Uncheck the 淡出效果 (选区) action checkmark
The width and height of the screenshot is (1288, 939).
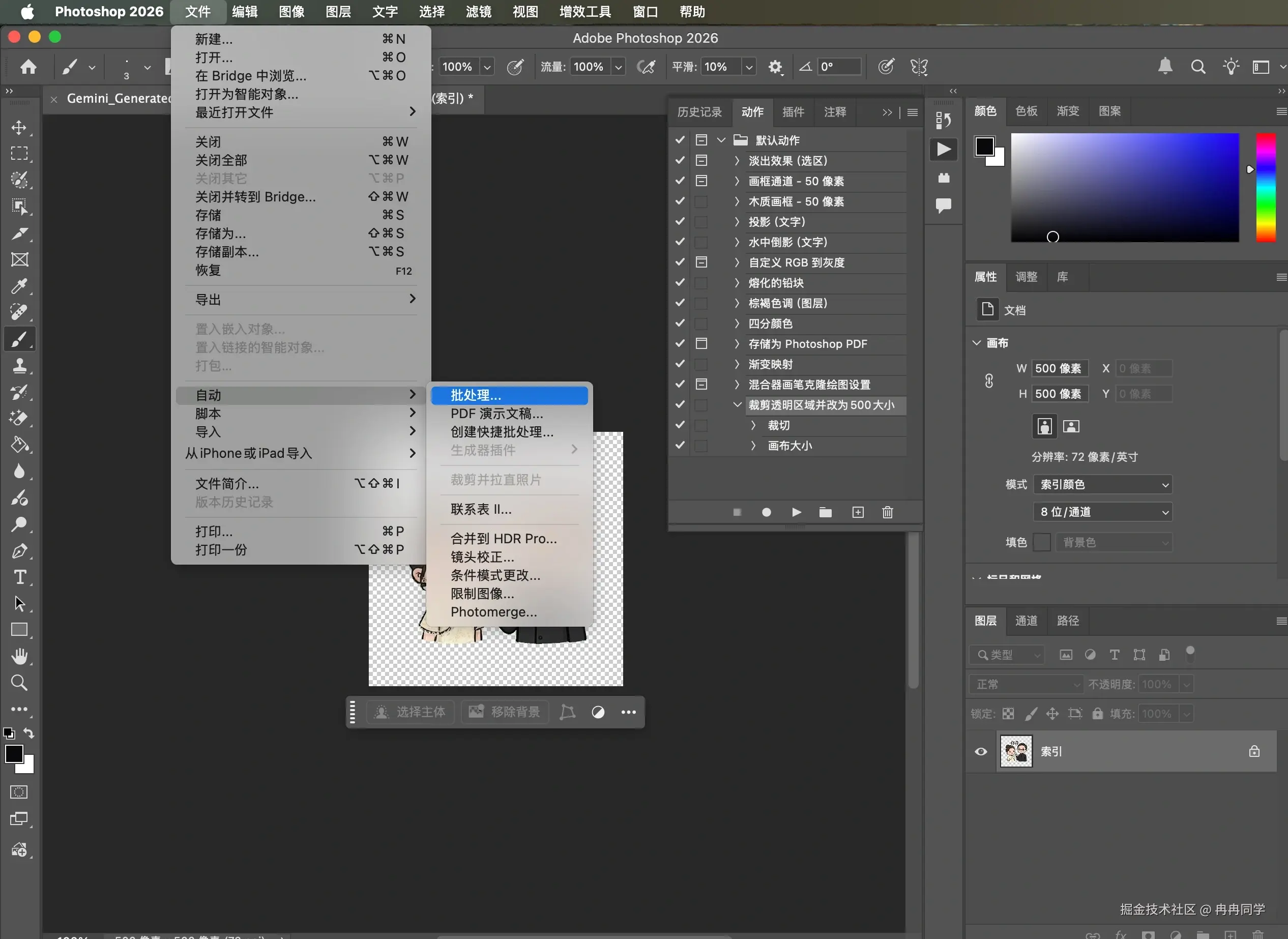[680, 161]
